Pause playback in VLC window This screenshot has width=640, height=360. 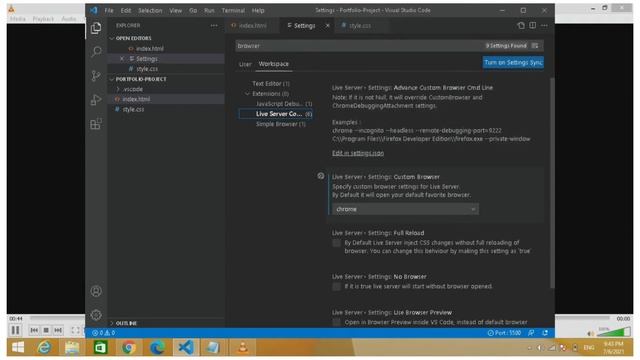[15, 330]
